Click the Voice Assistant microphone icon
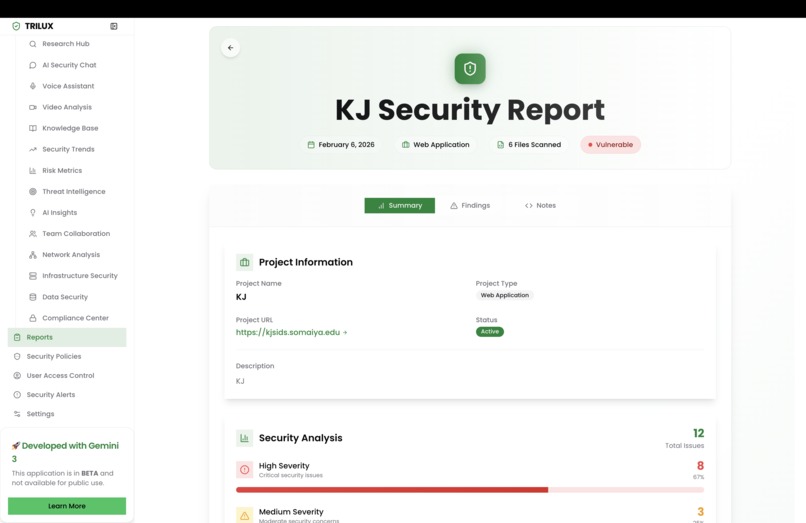This screenshot has width=806, height=523. click(x=33, y=86)
